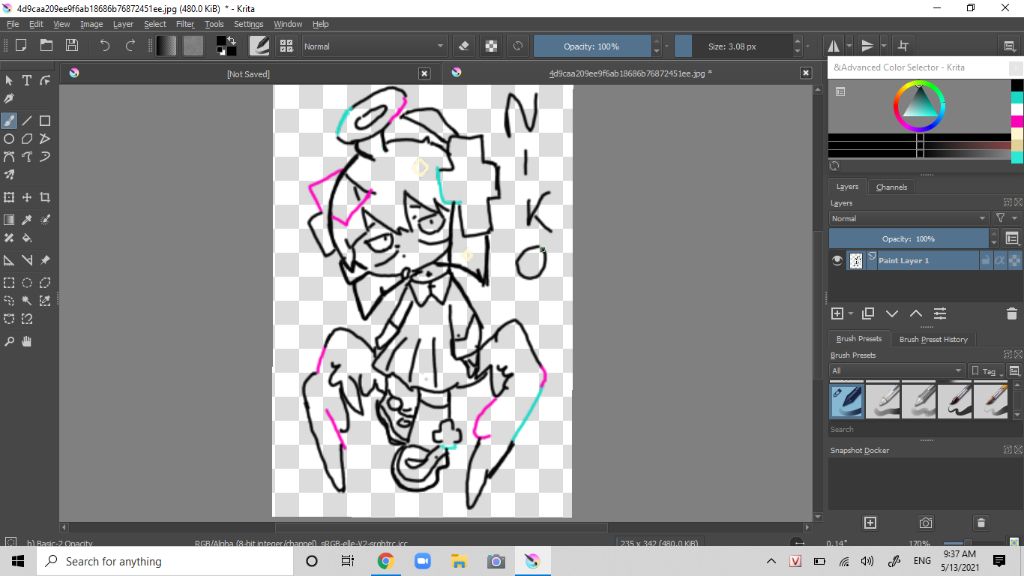Open the brush preset chooser grid

click(287, 46)
